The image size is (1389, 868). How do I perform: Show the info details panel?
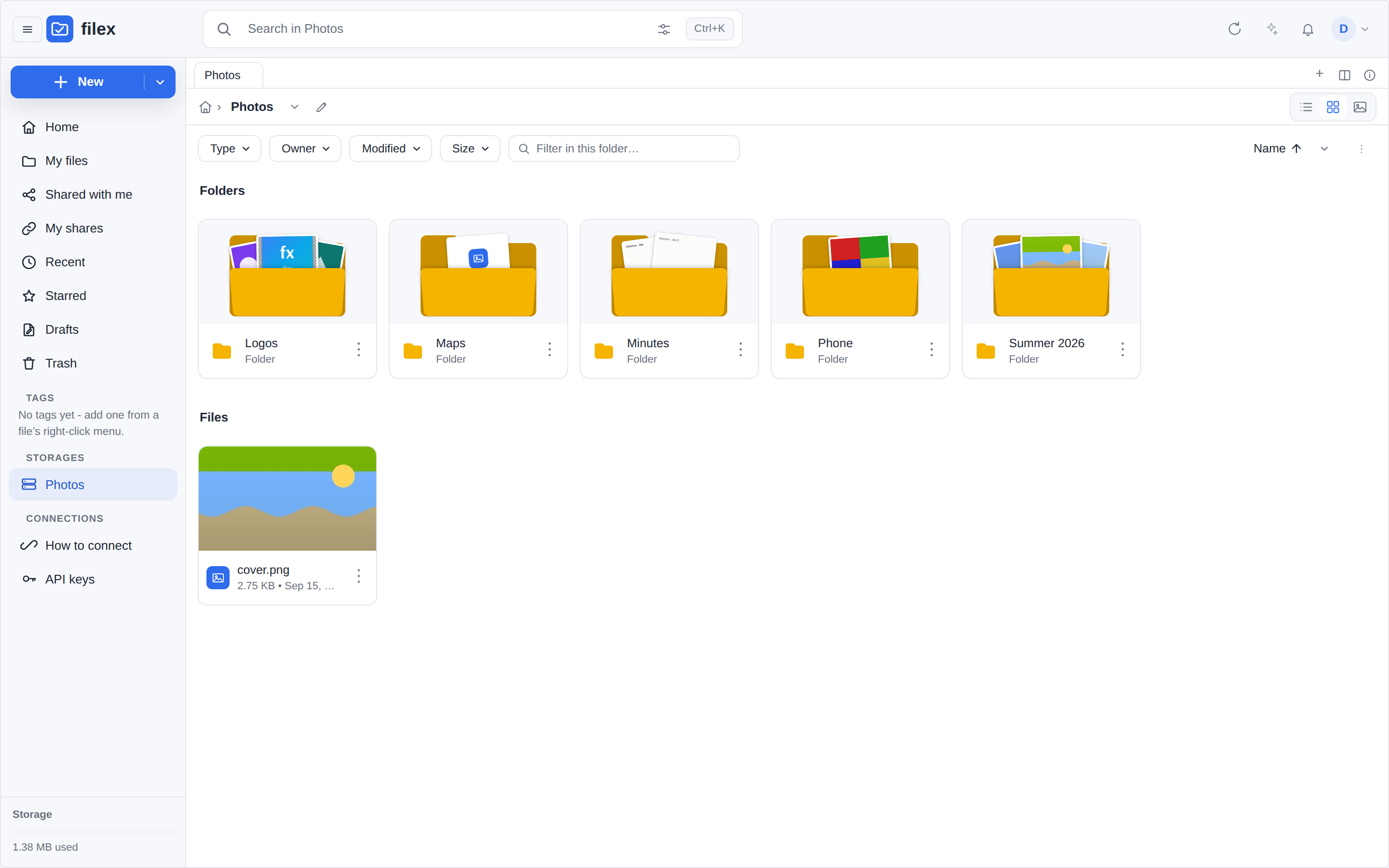(1370, 75)
